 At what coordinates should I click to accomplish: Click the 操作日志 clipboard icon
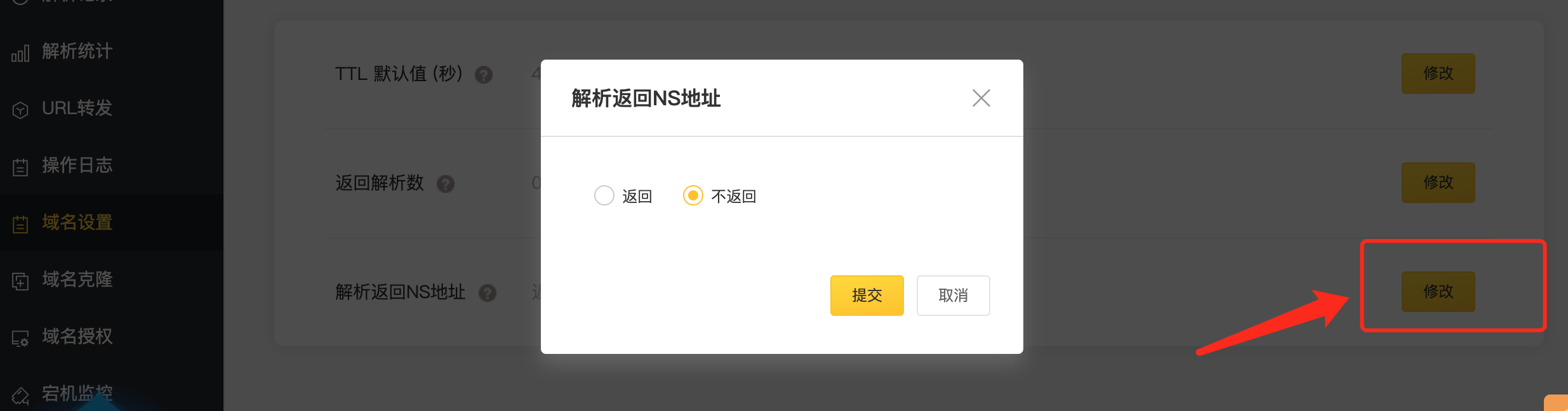[x=20, y=167]
